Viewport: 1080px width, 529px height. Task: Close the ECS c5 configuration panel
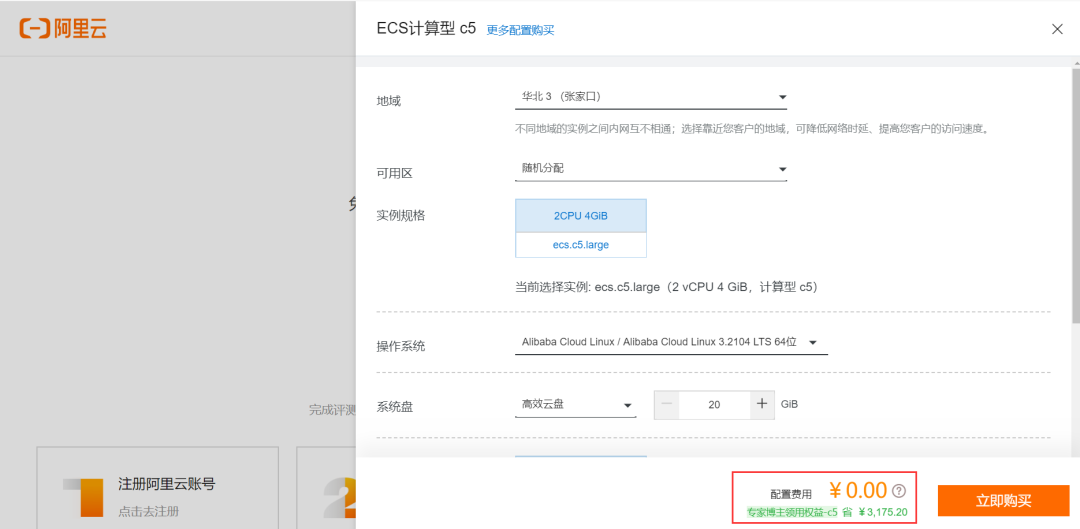pos(1057,29)
